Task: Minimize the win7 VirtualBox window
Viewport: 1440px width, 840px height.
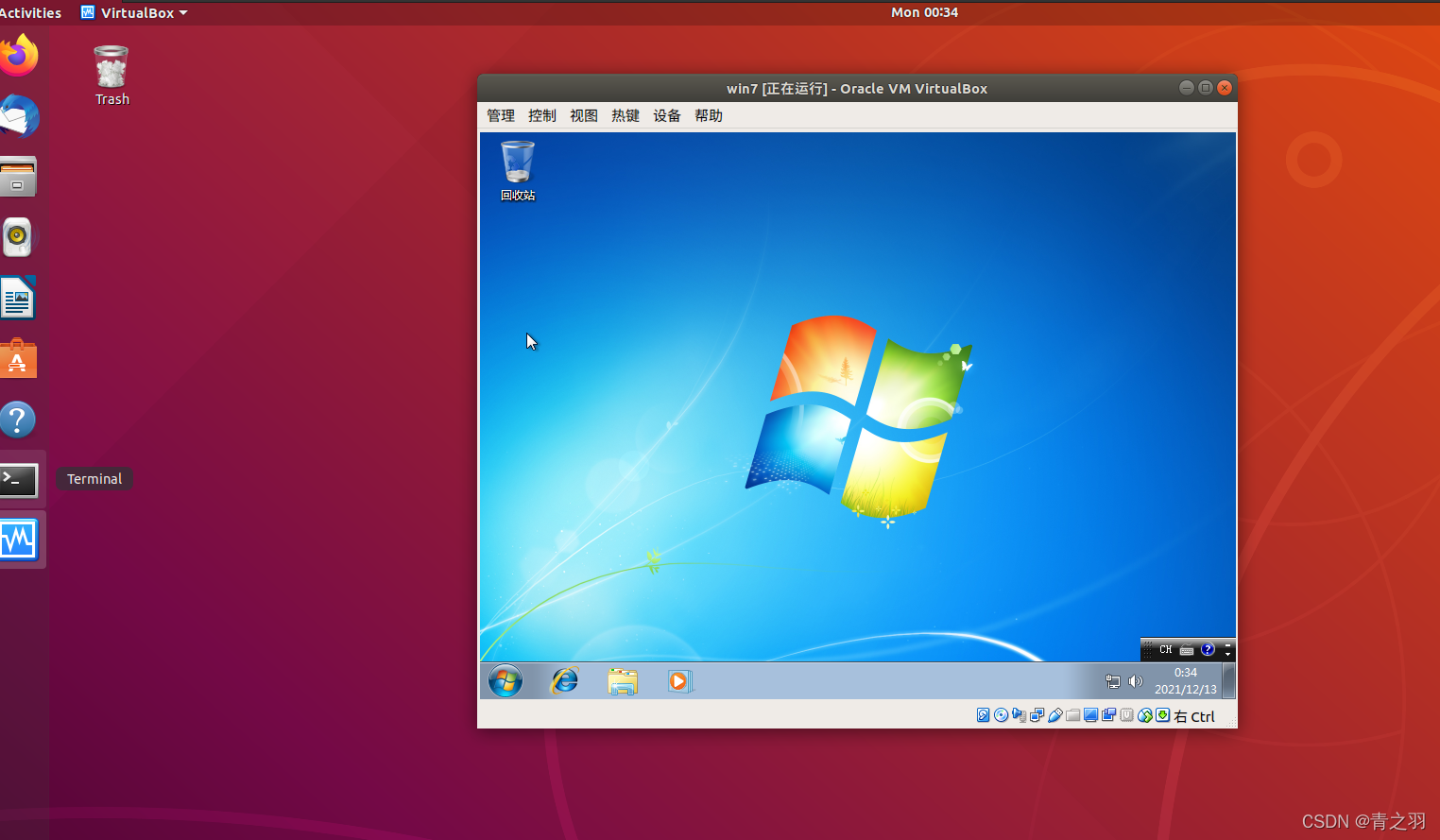Action: pos(1187,88)
